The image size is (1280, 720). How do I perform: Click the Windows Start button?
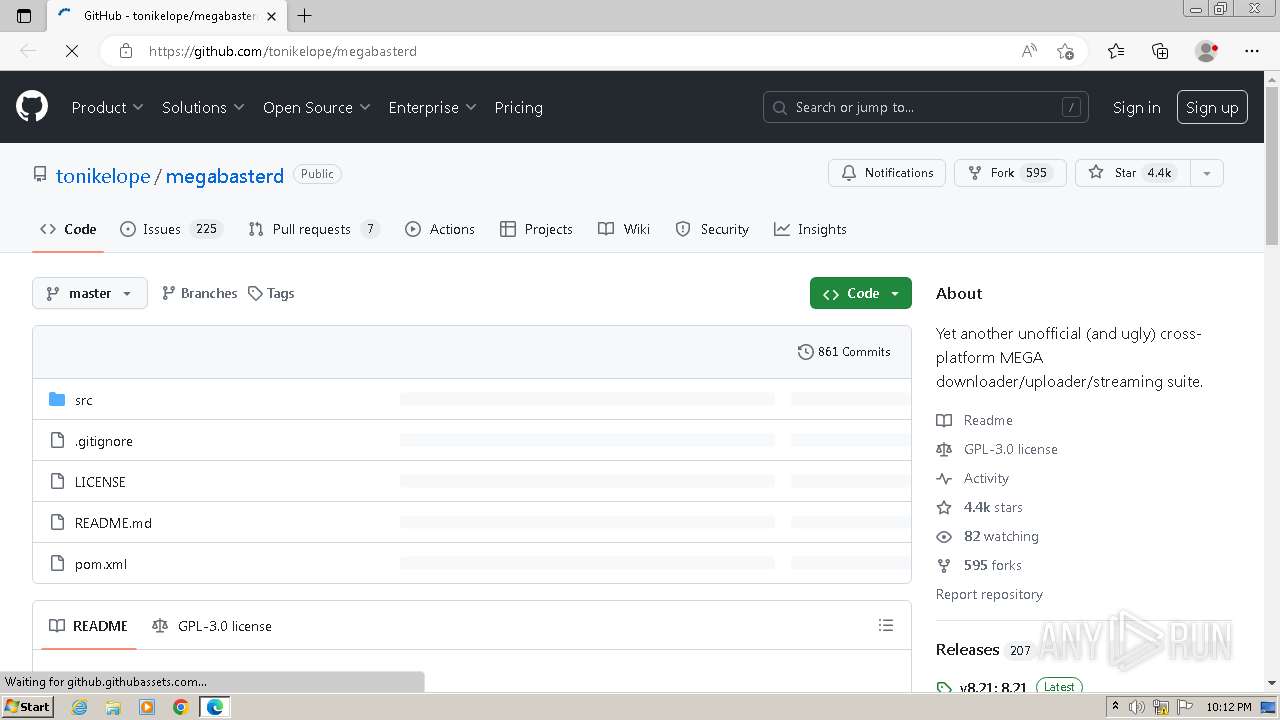tap(28, 707)
